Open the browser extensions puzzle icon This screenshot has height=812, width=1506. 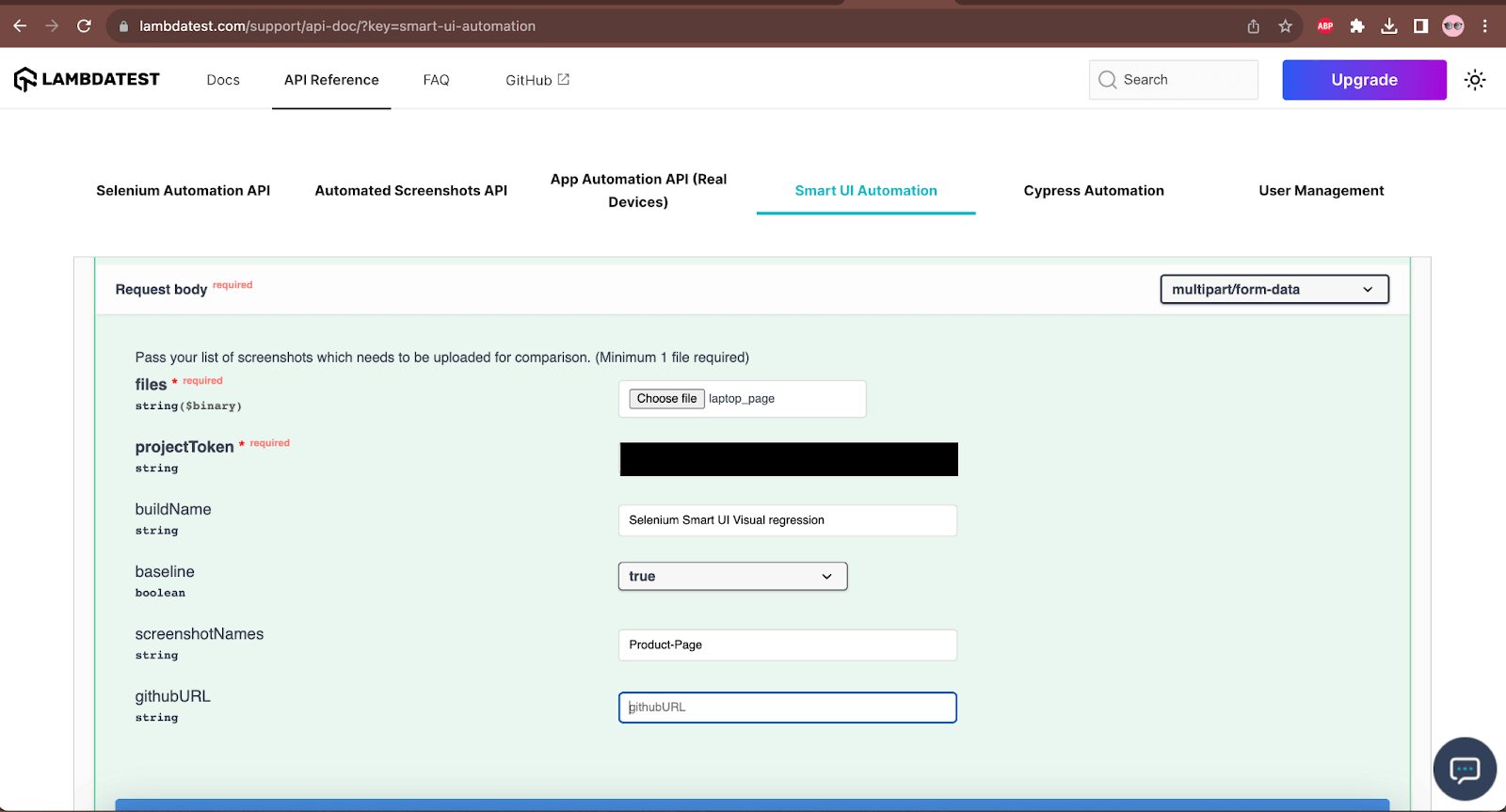(x=1356, y=26)
